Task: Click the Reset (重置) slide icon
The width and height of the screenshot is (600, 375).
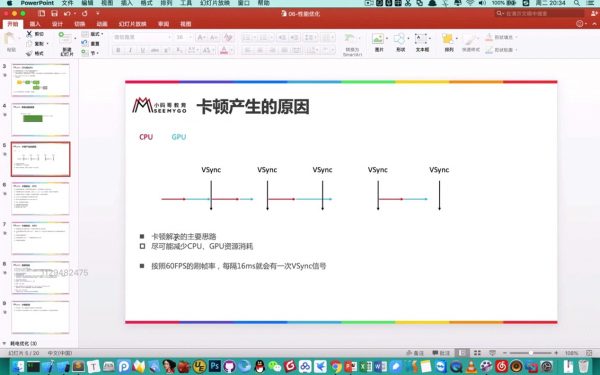Action: coord(85,44)
